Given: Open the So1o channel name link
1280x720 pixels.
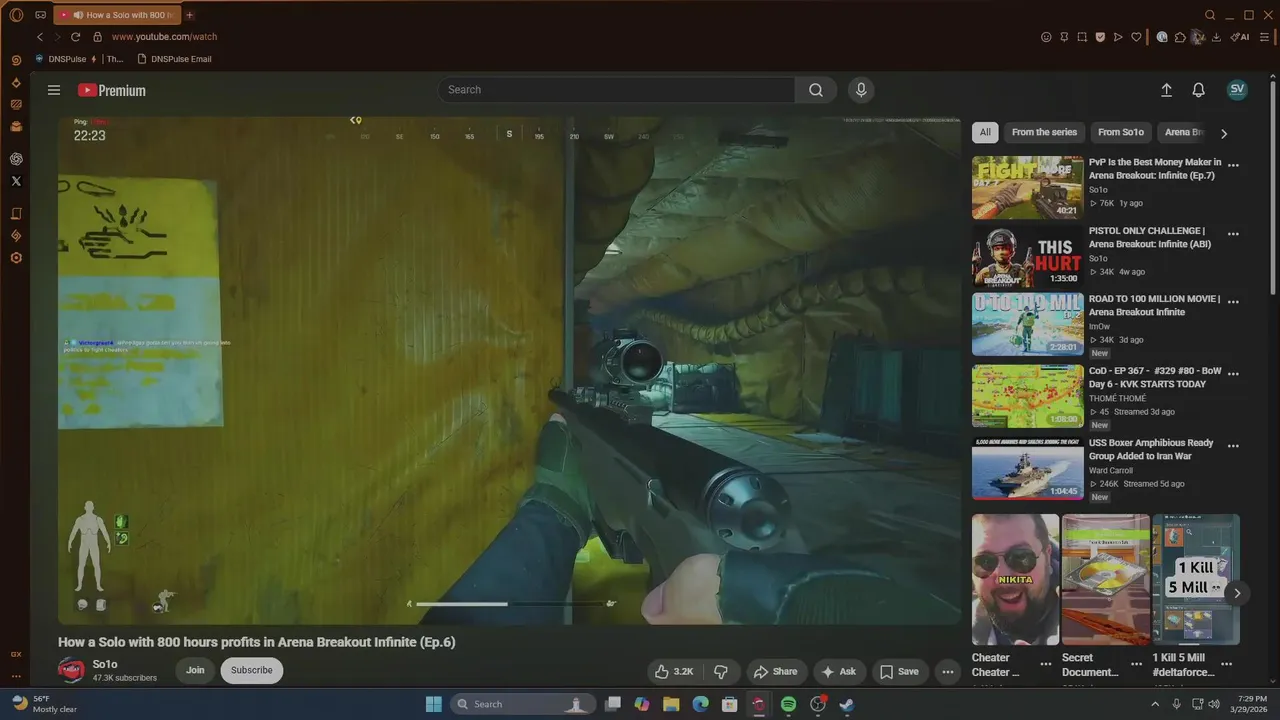Looking at the screenshot, I should coord(105,664).
